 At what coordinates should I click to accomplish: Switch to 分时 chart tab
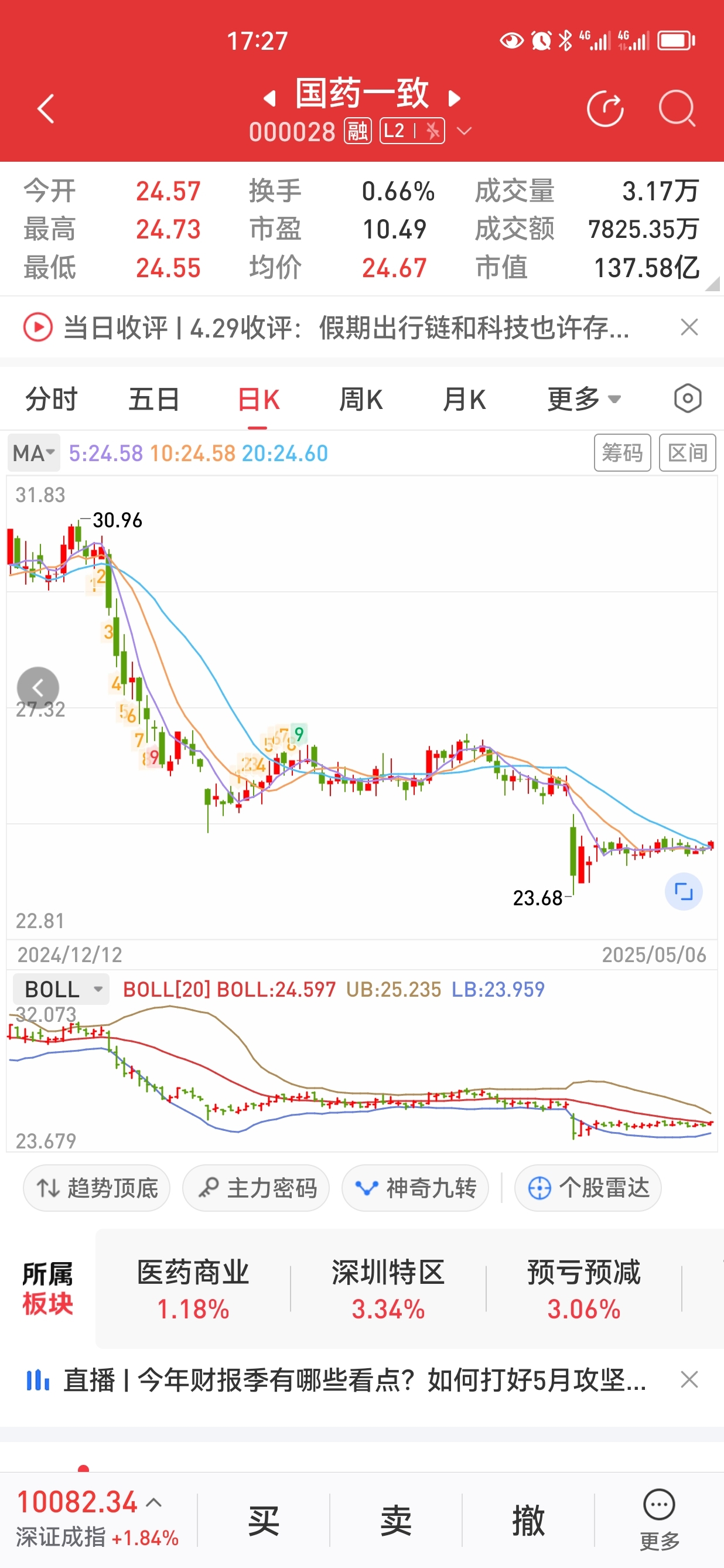point(51,399)
